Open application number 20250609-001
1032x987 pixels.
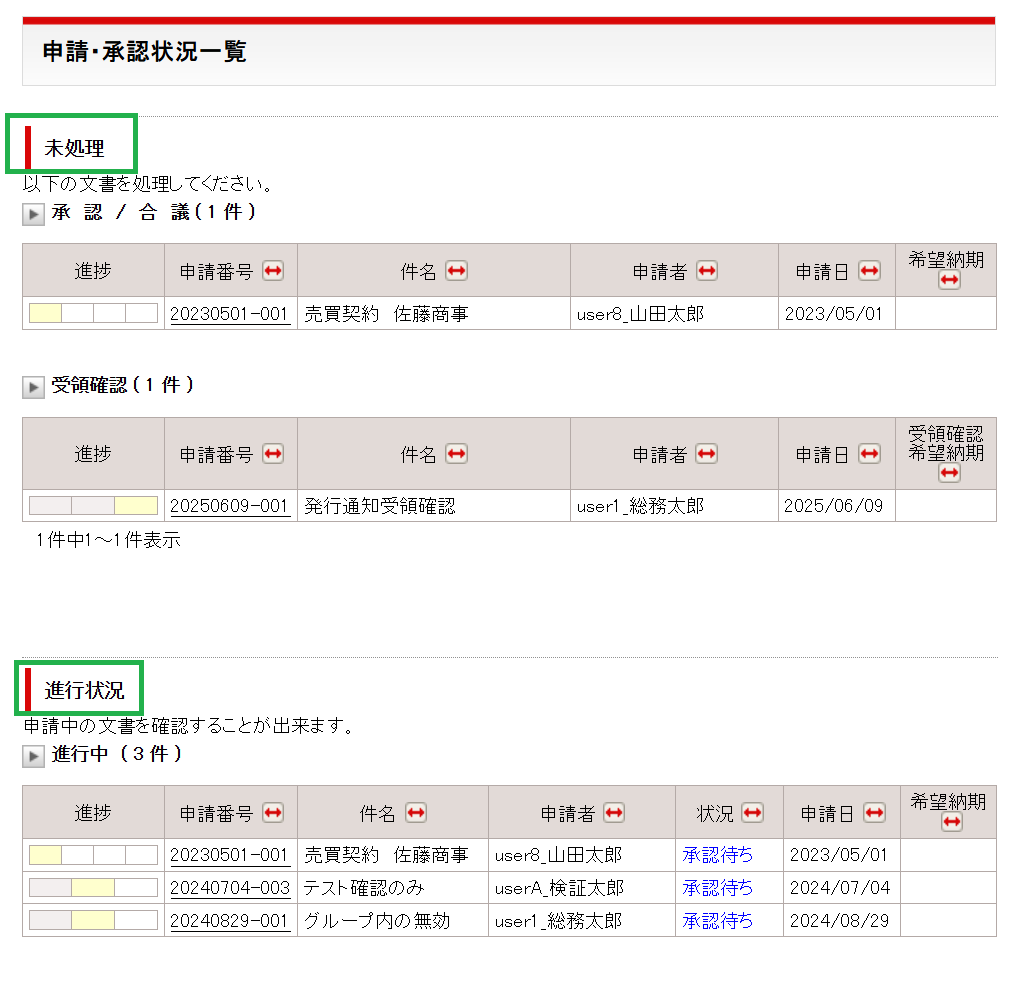pos(230,506)
